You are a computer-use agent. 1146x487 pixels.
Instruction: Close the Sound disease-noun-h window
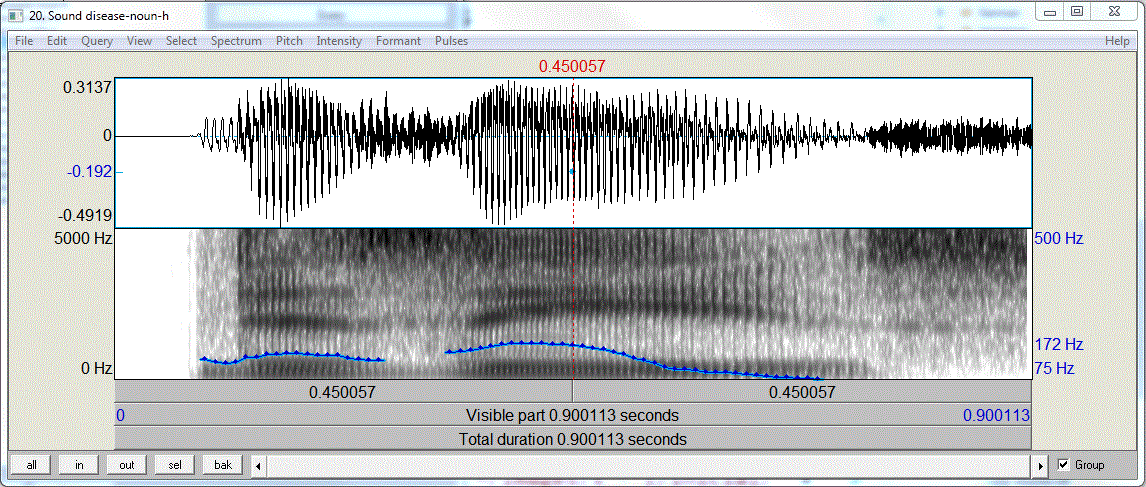(x=1114, y=12)
